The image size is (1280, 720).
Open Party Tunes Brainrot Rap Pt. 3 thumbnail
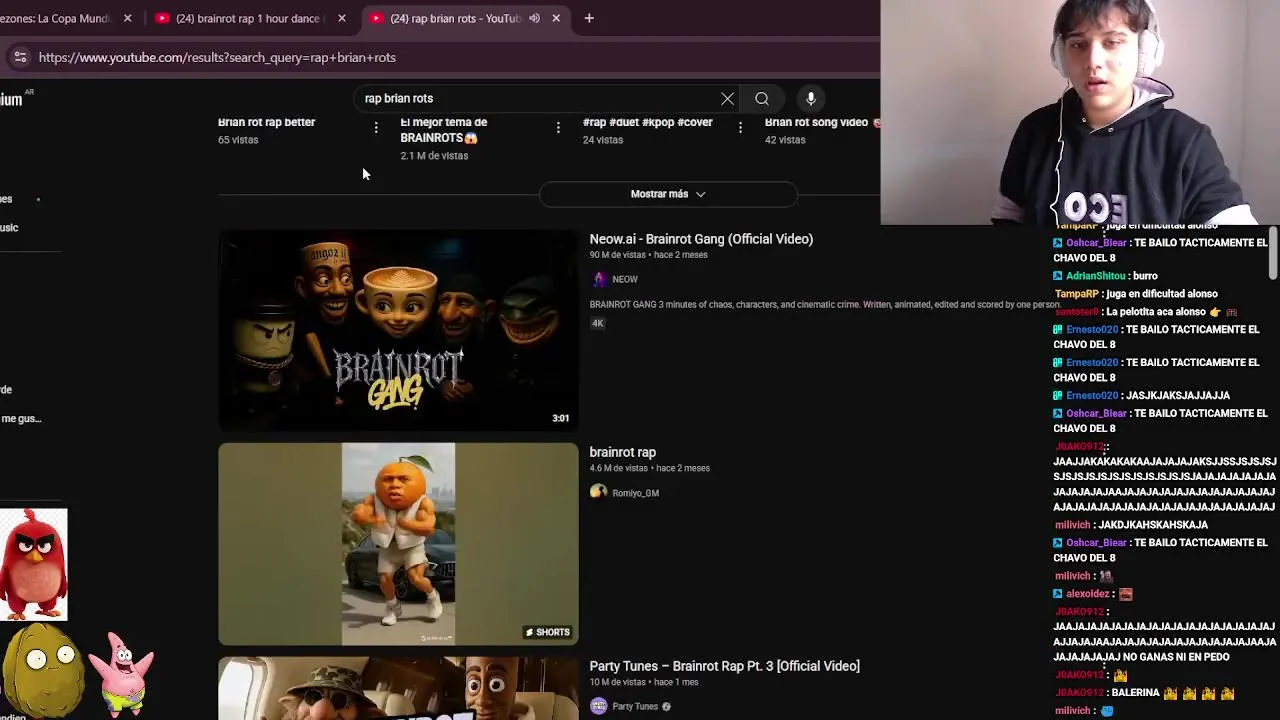[x=398, y=688]
